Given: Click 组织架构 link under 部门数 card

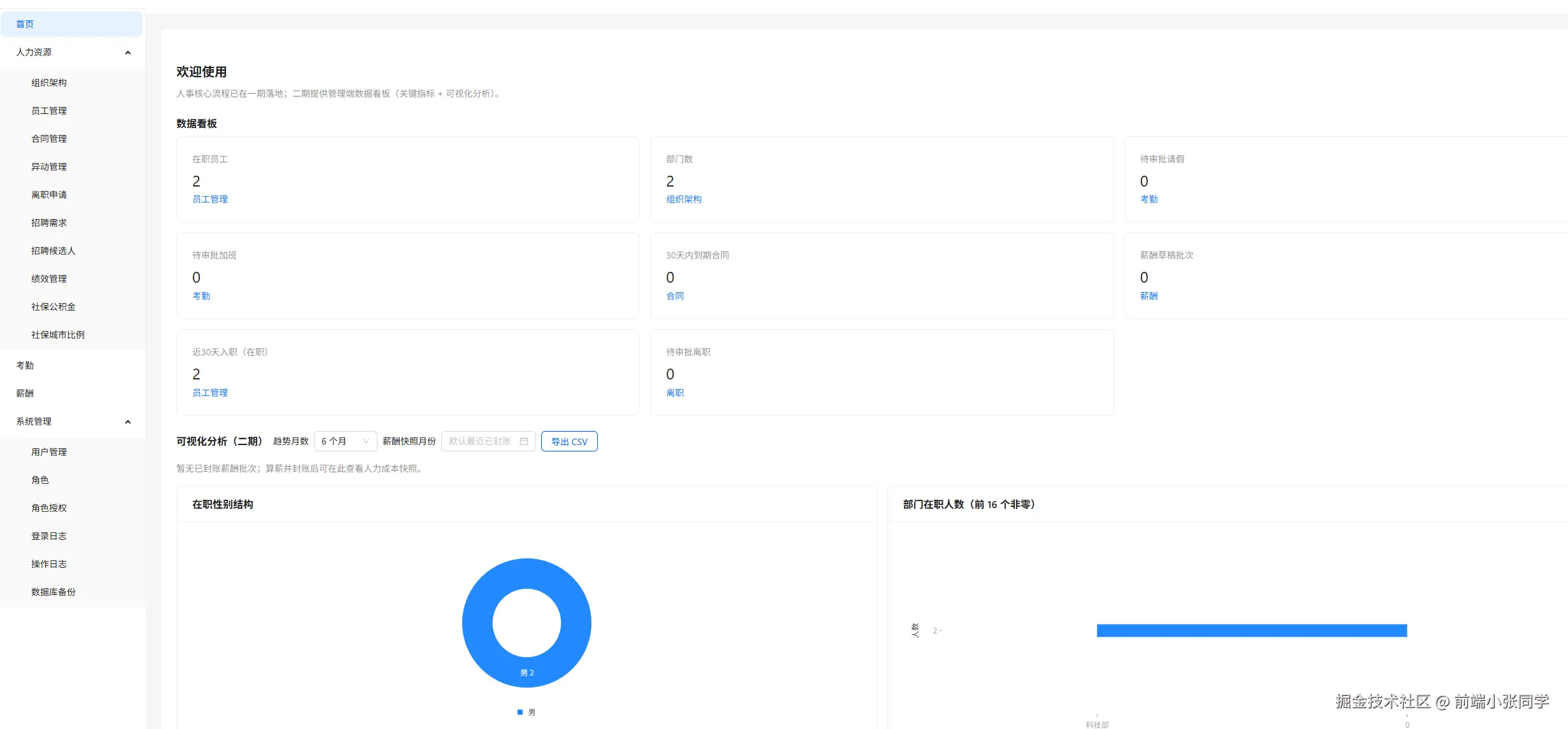Looking at the screenshot, I should [x=684, y=199].
